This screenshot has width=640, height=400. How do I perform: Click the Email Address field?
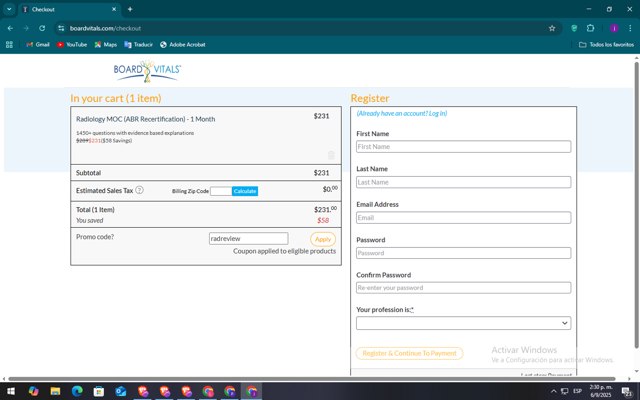pyautogui.click(x=463, y=218)
